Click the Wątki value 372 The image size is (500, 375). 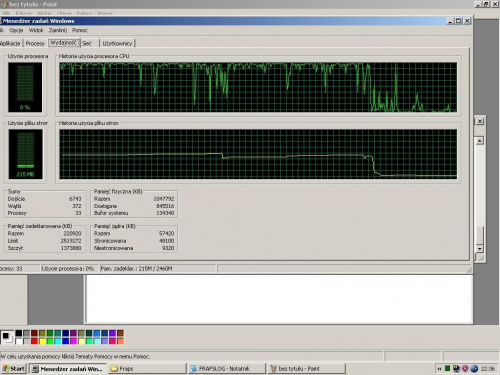77,206
